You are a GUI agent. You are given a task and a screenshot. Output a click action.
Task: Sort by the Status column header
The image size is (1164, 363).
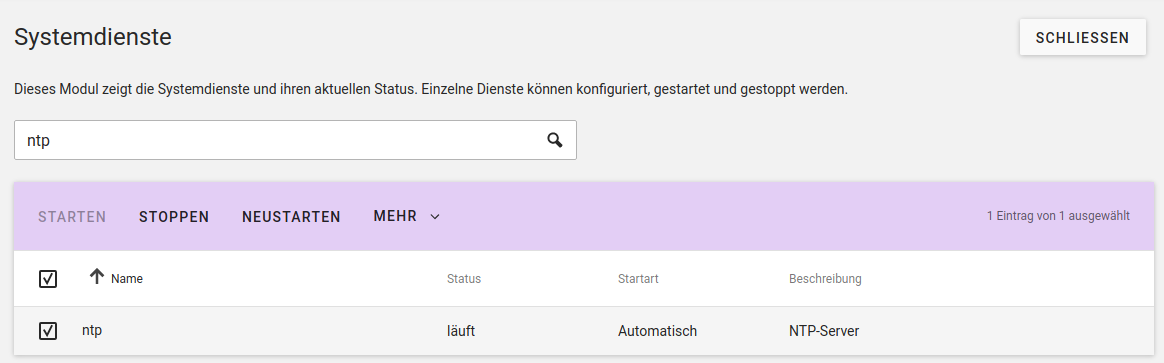[464, 279]
